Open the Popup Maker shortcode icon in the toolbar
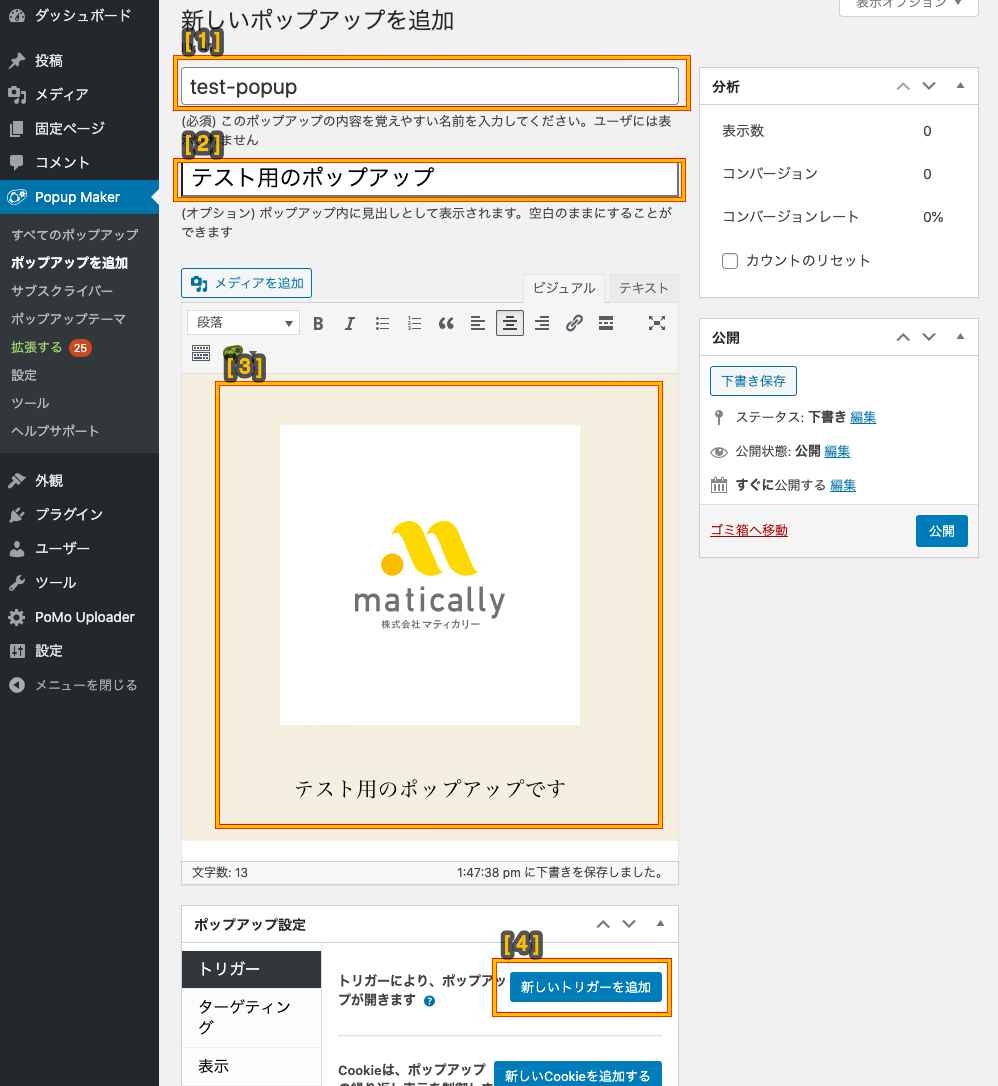 coord(233,352)
